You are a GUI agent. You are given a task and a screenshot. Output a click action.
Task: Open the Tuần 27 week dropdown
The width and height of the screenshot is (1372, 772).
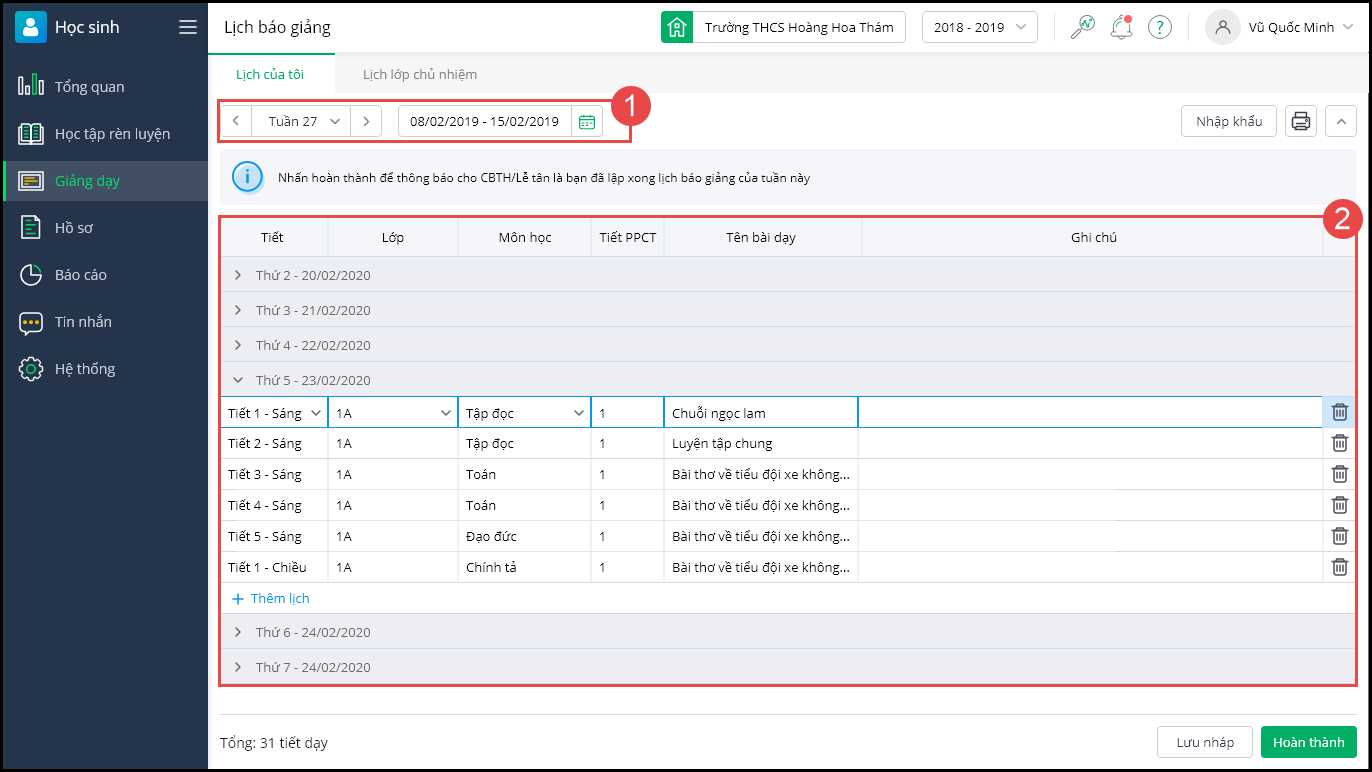point(303,121)
